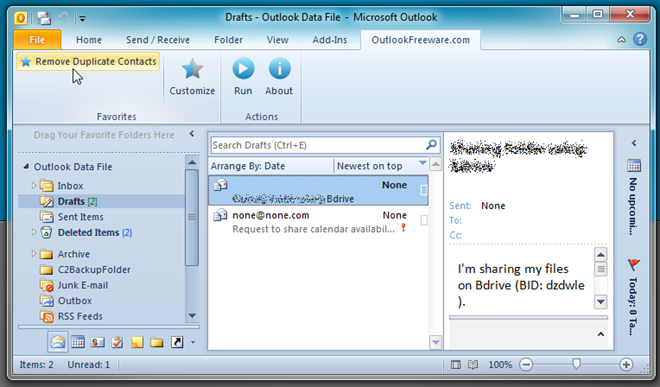Click scroll down arrow in the message list
Image resolution: width=660 pixels, height=387 pixels.
click(x=436, y=342)
